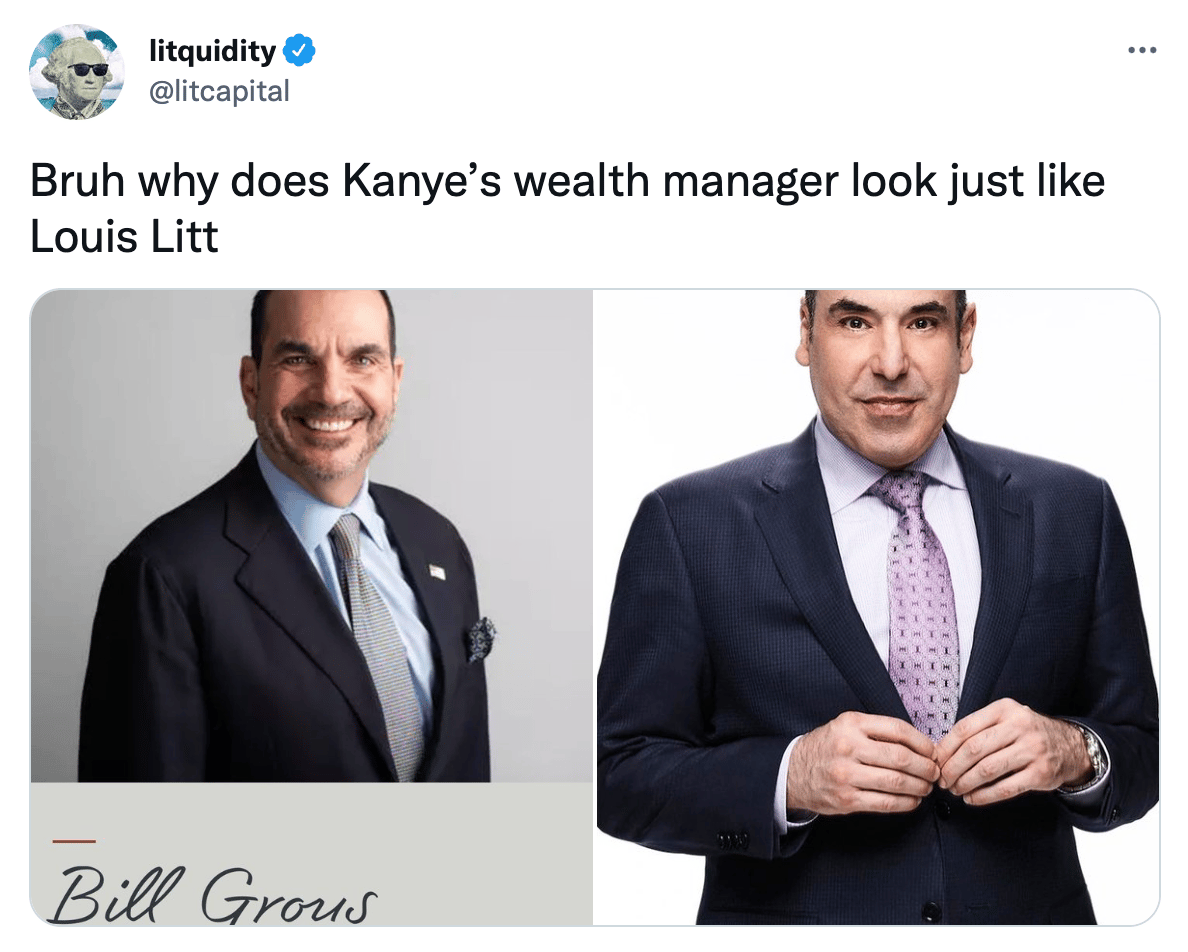The image size is (1188, 952).
Task: Click the words Louis Litt in tweet
Action: [124, 236]
